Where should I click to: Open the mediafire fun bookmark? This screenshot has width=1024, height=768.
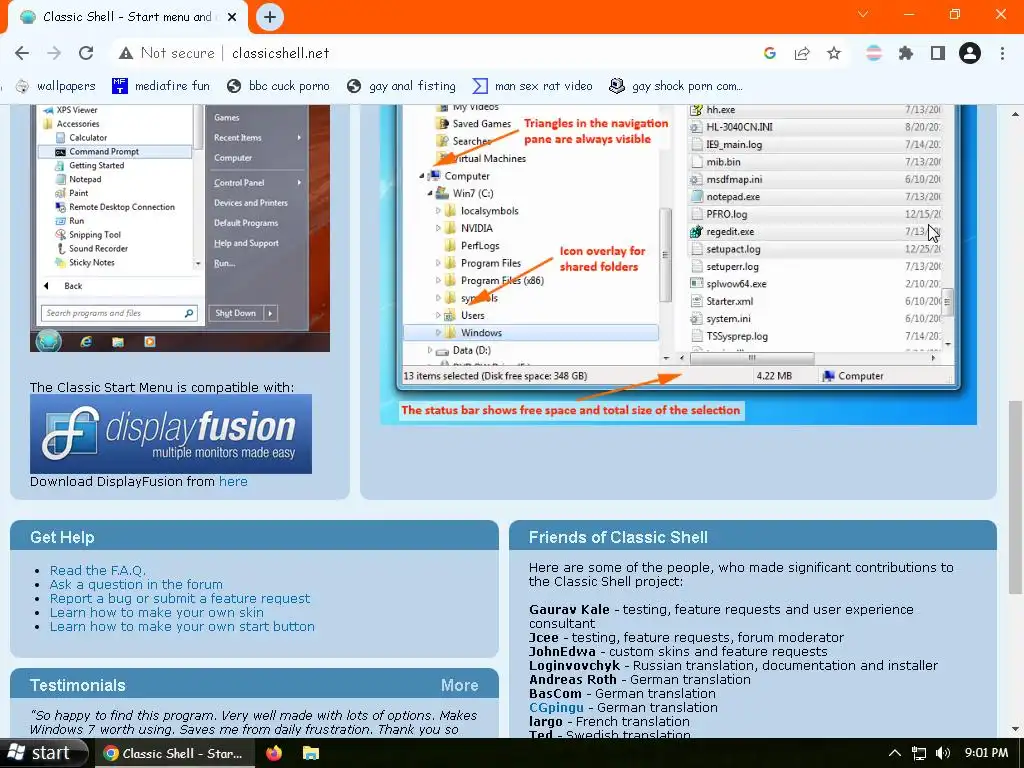(x=161, y=86)
